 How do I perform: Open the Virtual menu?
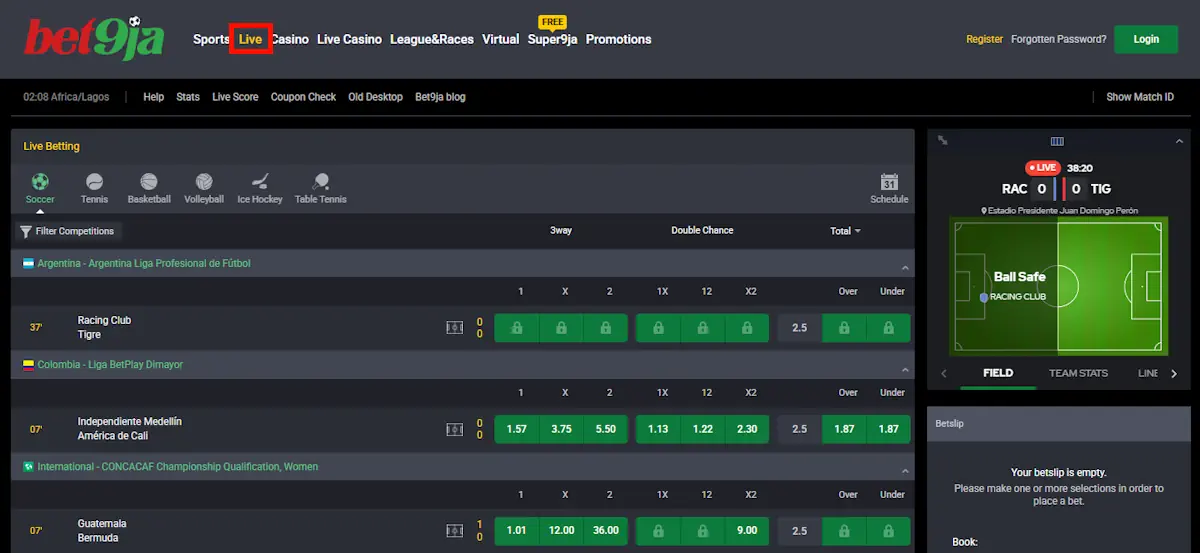point(500,39)
